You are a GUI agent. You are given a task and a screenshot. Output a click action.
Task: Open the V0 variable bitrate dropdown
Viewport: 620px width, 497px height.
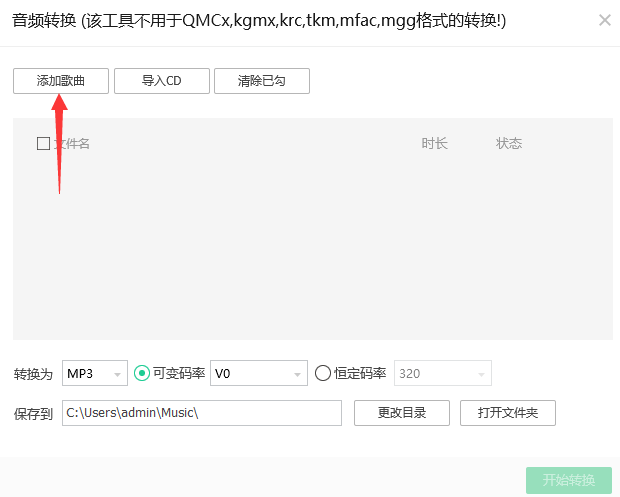259,373
